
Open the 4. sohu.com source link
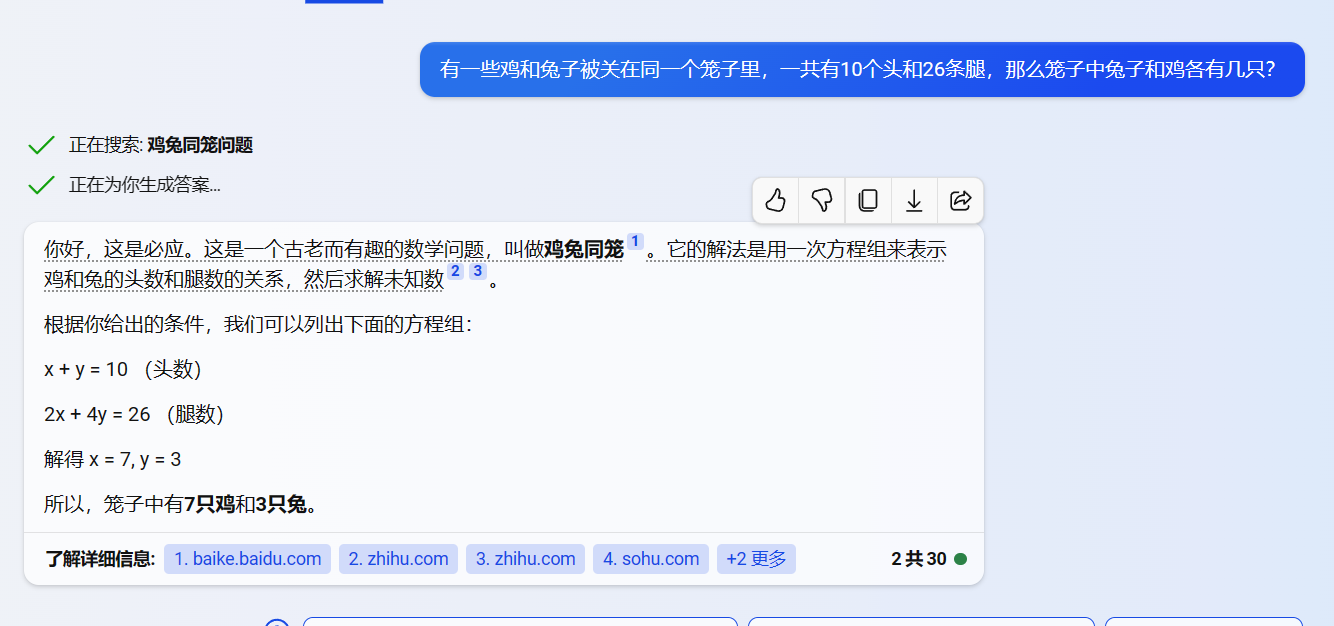coord(650,559)
